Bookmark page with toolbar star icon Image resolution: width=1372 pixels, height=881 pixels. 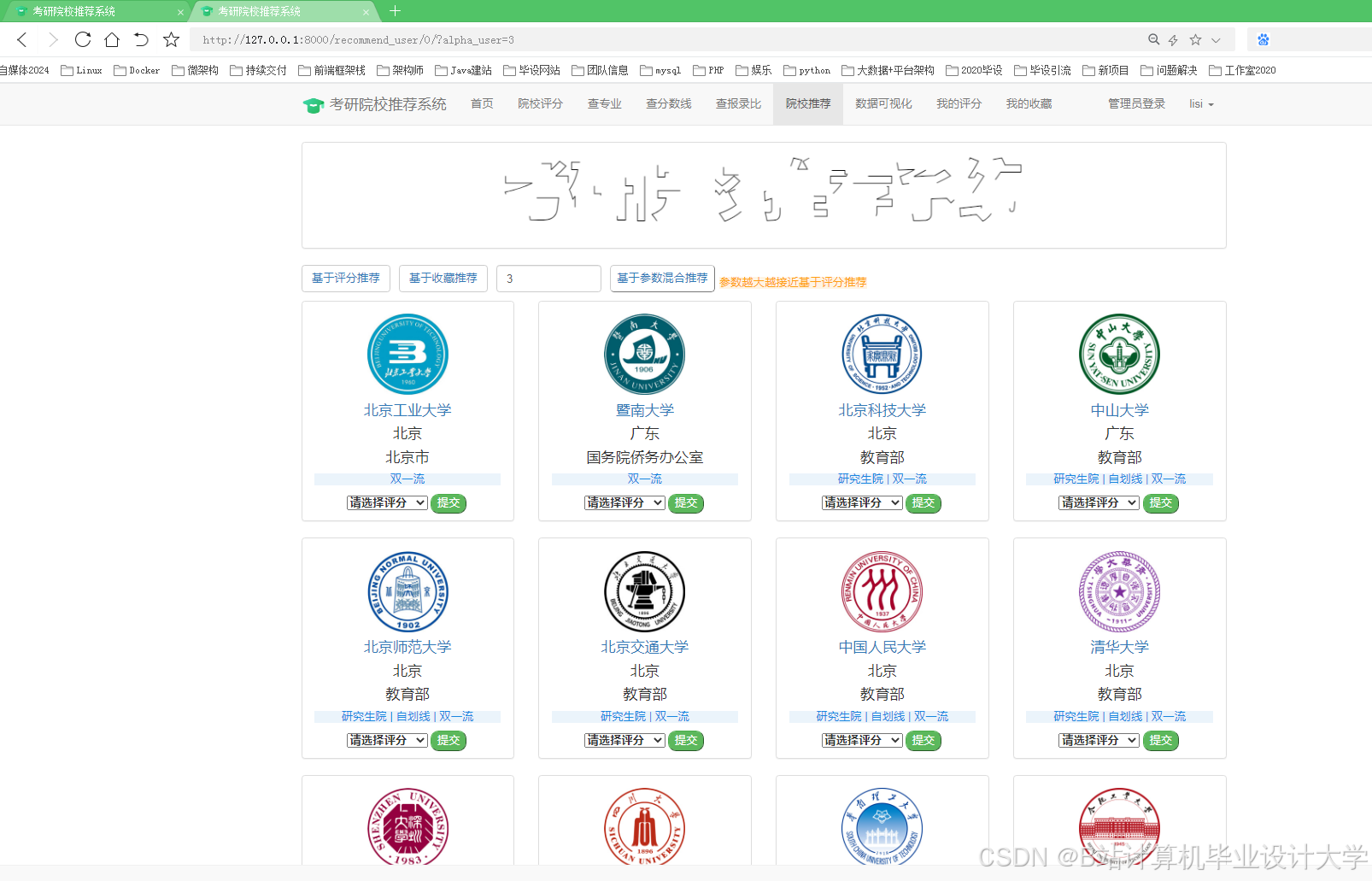[x=172, y=39]
